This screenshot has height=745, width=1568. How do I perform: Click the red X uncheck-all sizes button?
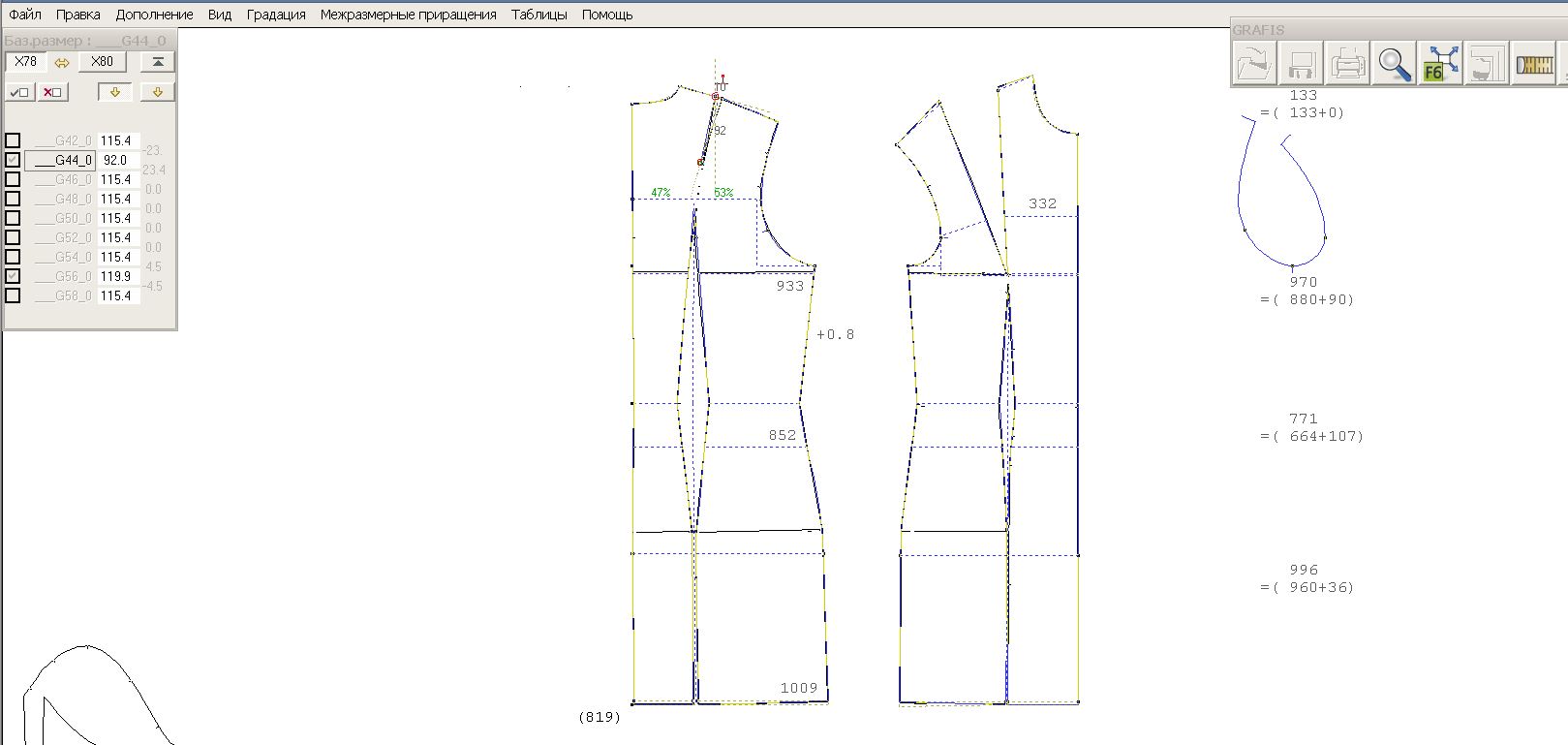click(x=52, y=92)
